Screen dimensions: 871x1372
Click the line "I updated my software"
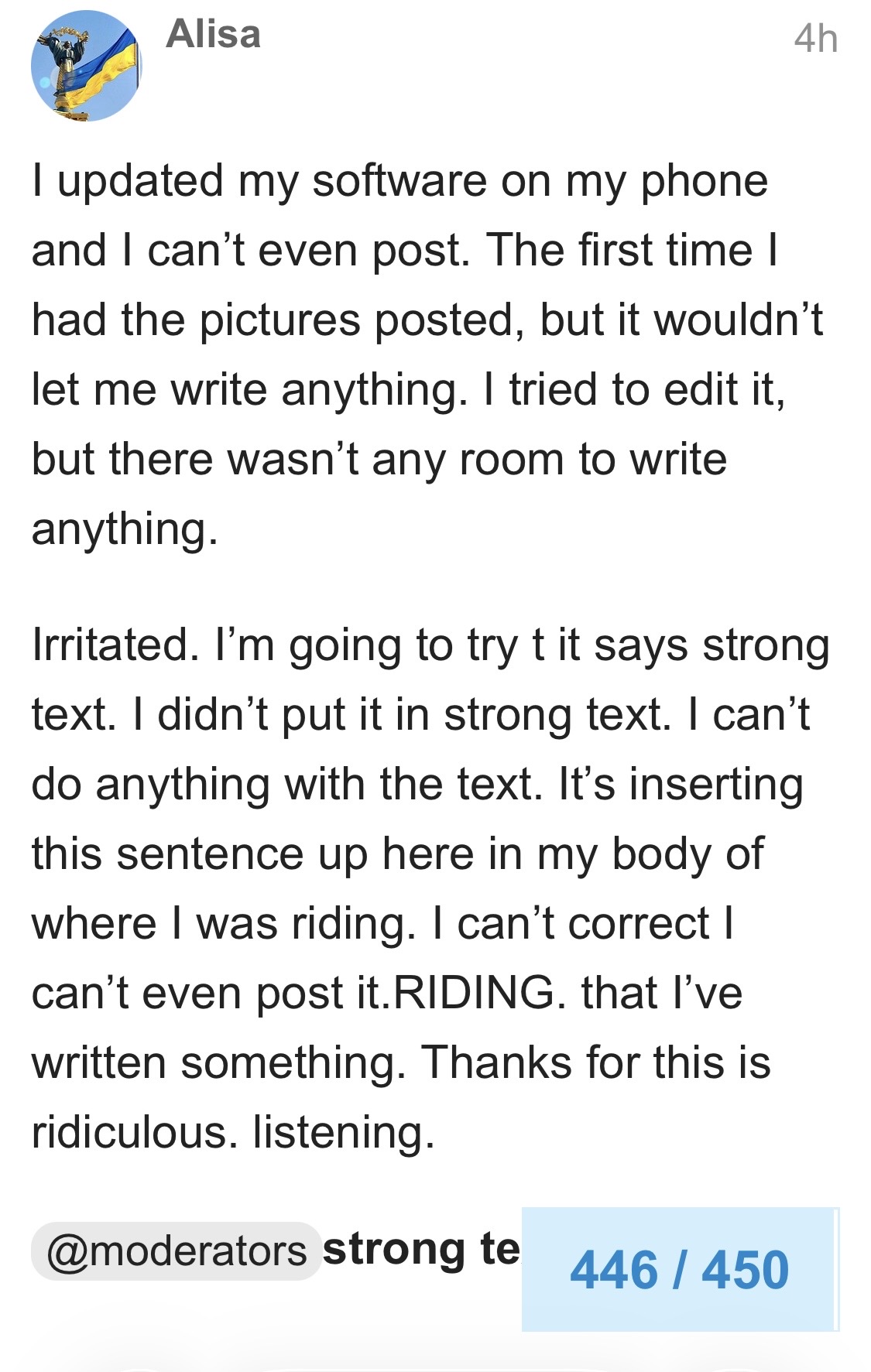coord(399,181)
